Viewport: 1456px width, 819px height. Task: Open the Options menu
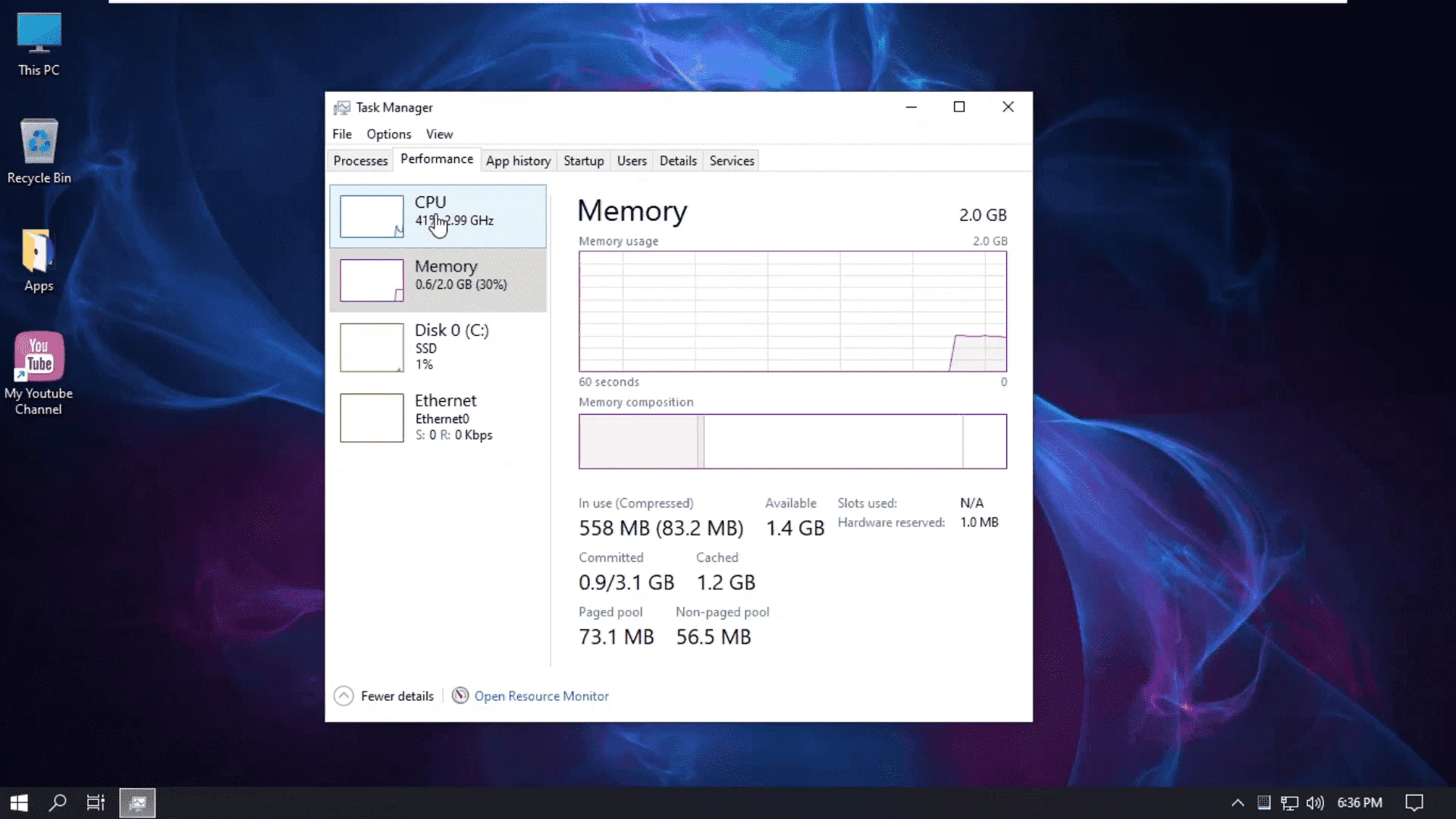pyautogui.click(x=389, y=134)
